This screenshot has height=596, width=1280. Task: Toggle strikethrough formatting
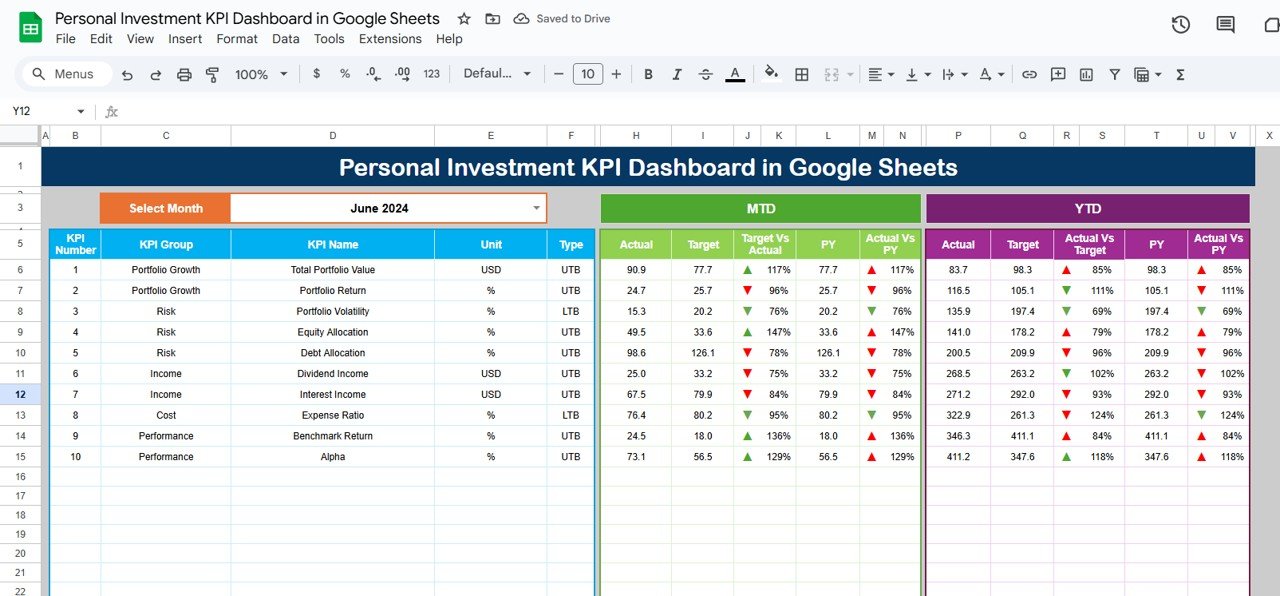(x=706, y=74)
